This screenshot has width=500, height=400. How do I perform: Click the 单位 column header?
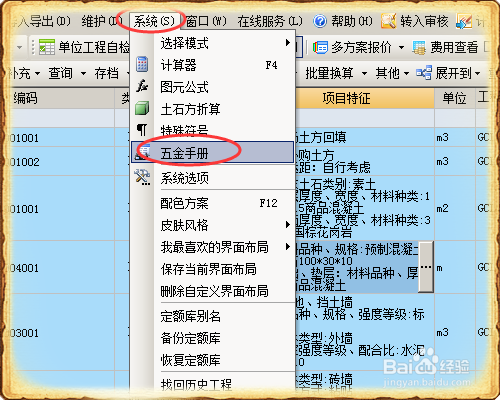click(455, 98)
